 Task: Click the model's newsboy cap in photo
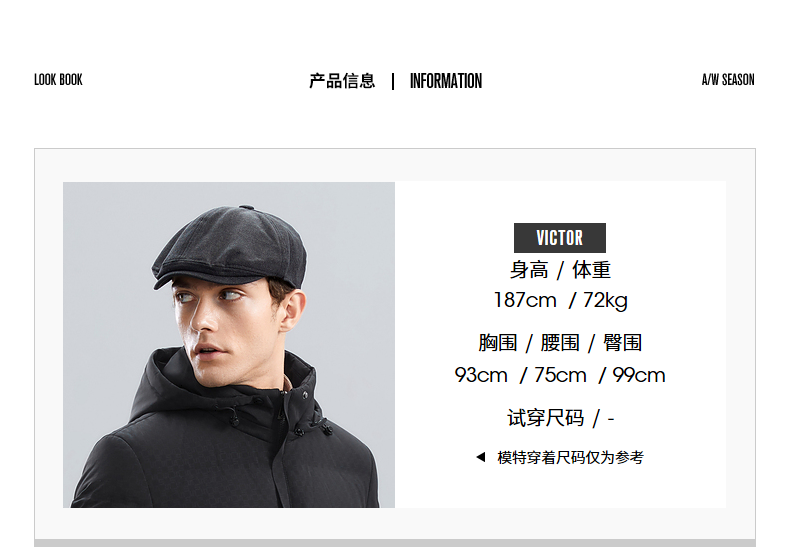pos(230,246)
